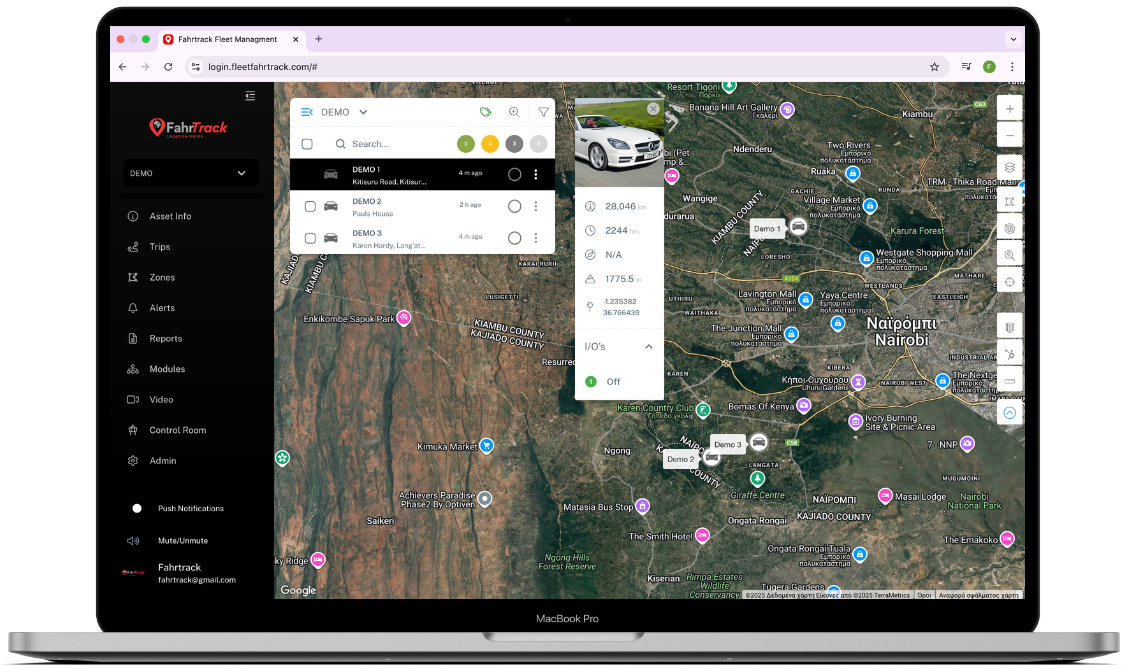The image size is (1127, 667).
Task: Close the vehicle details card
Action: (653, 109)
